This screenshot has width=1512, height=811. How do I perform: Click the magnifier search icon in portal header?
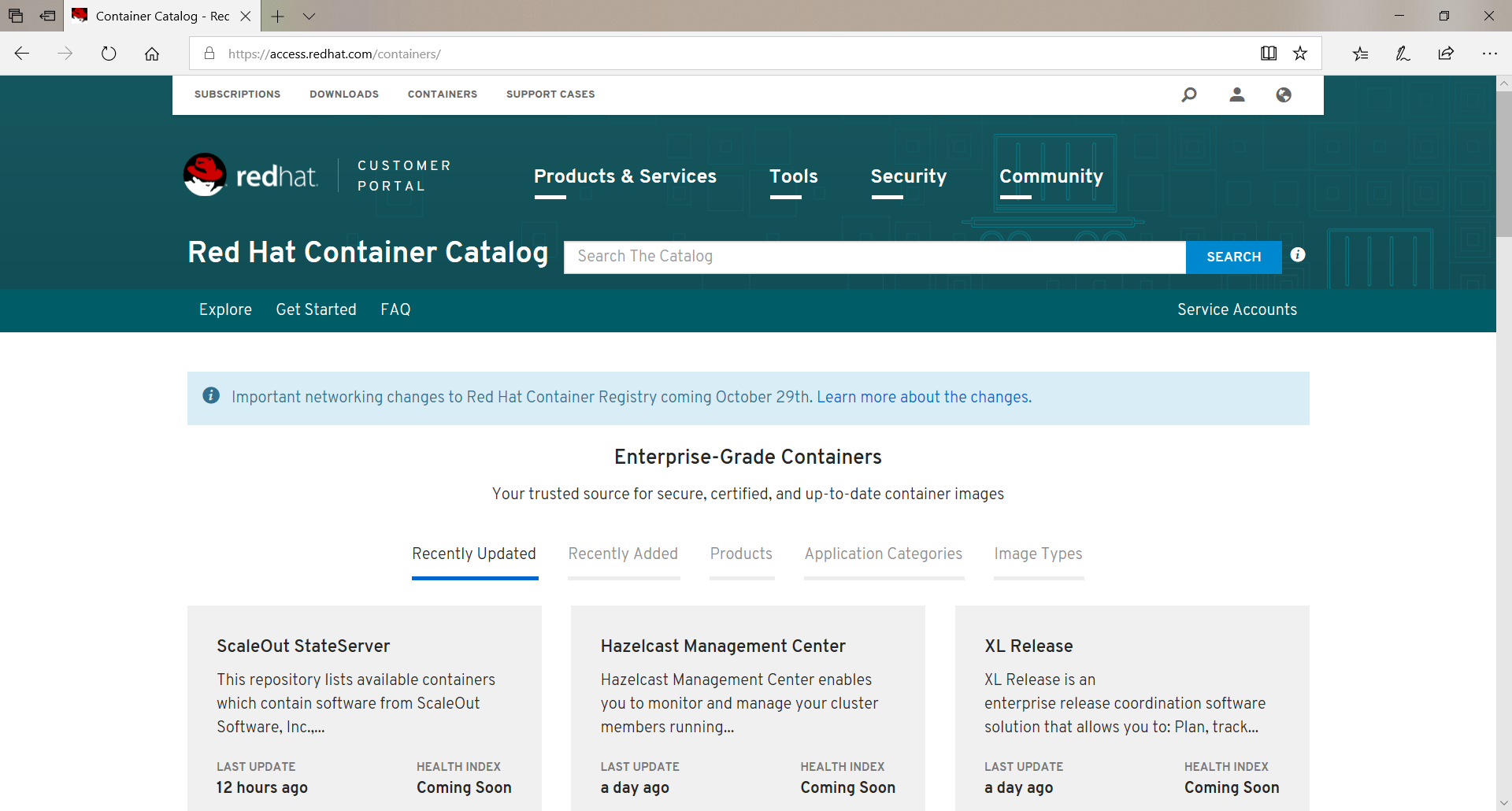coord(1189,94)
